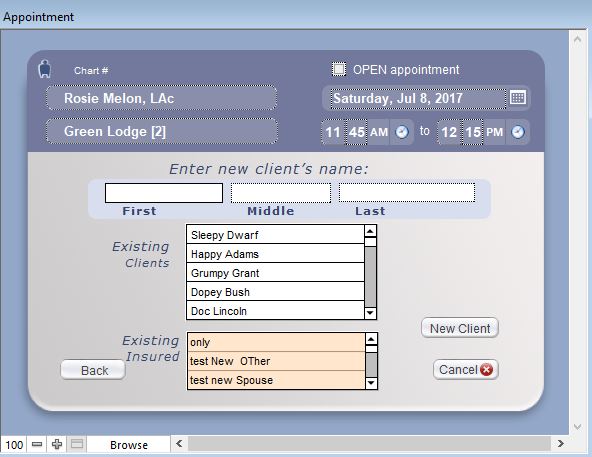Select test new Spouse in Existing Insured
Screen dimensions: 592x457
[276, 380]
